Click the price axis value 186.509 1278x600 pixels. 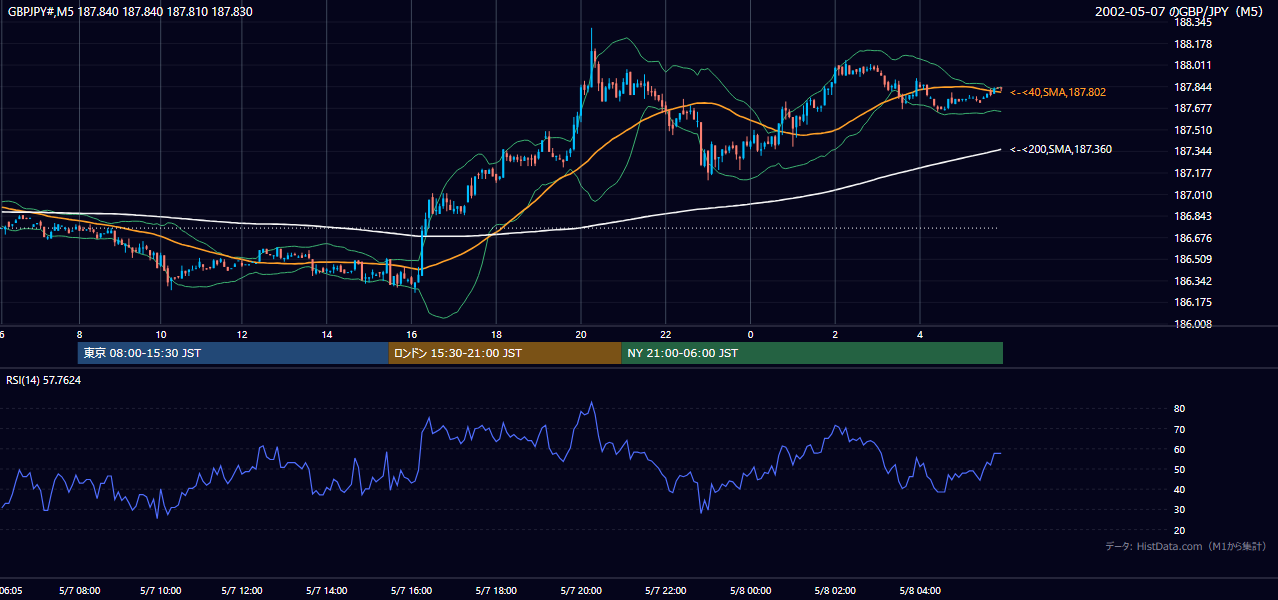coord(1193,259)
